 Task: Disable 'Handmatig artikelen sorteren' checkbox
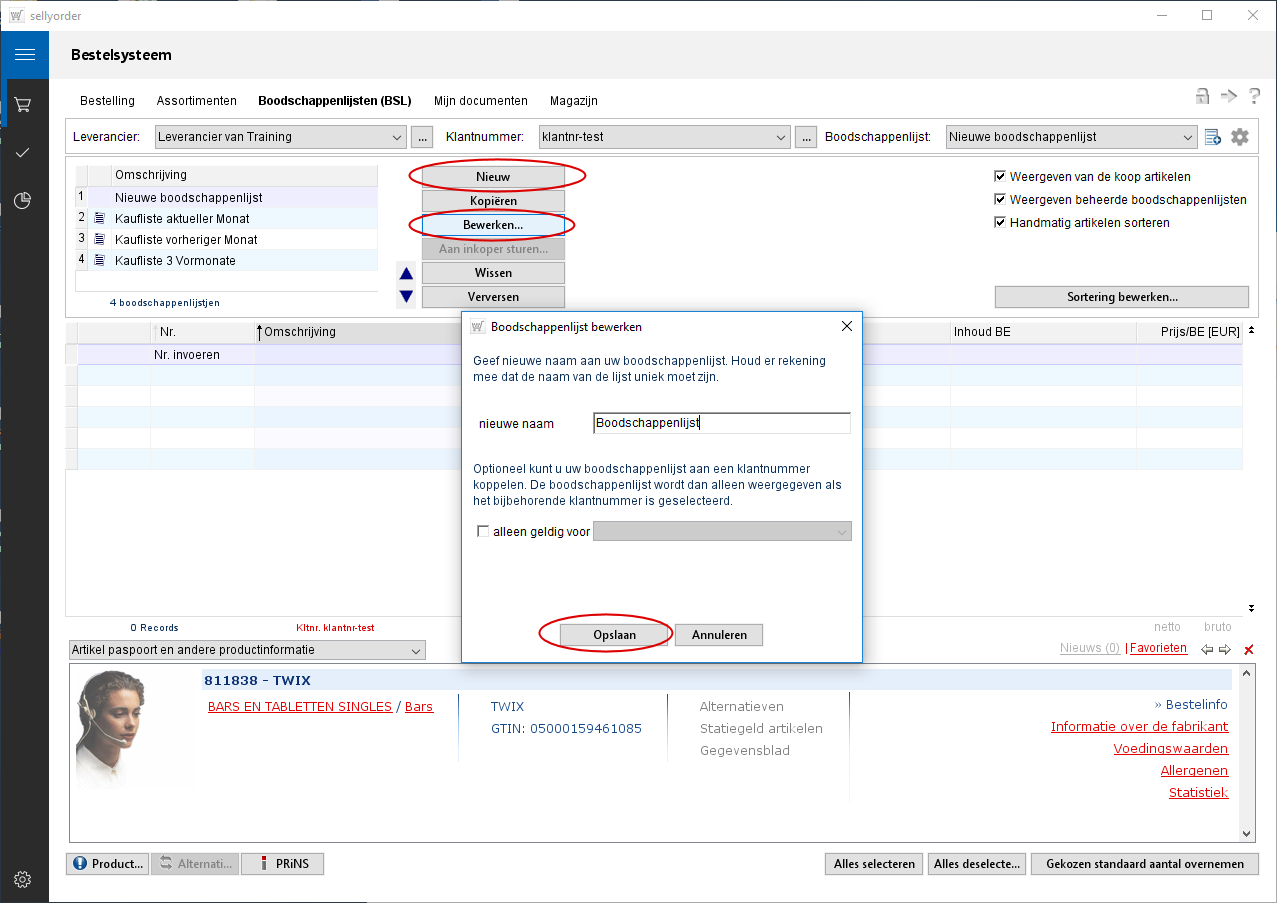coord(1000,223)
